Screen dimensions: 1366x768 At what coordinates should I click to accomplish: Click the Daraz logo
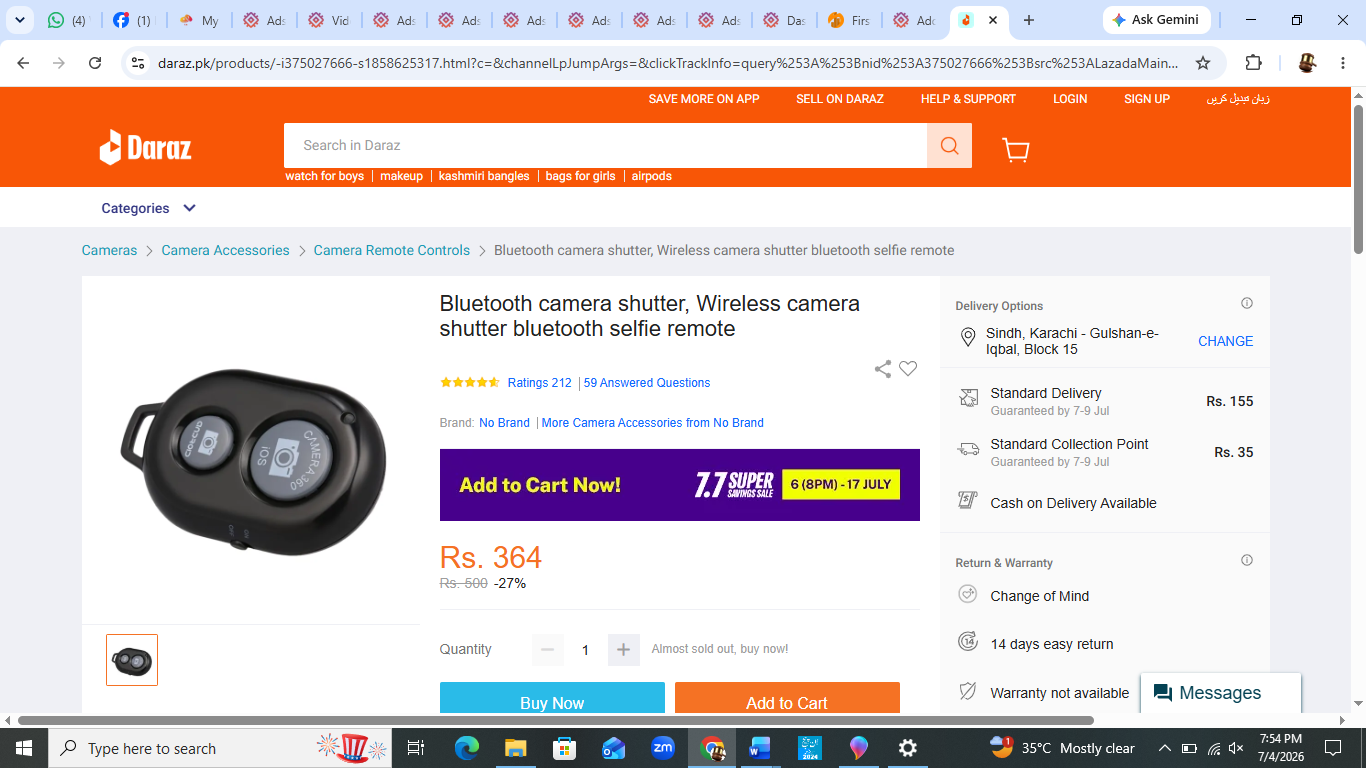145,147
